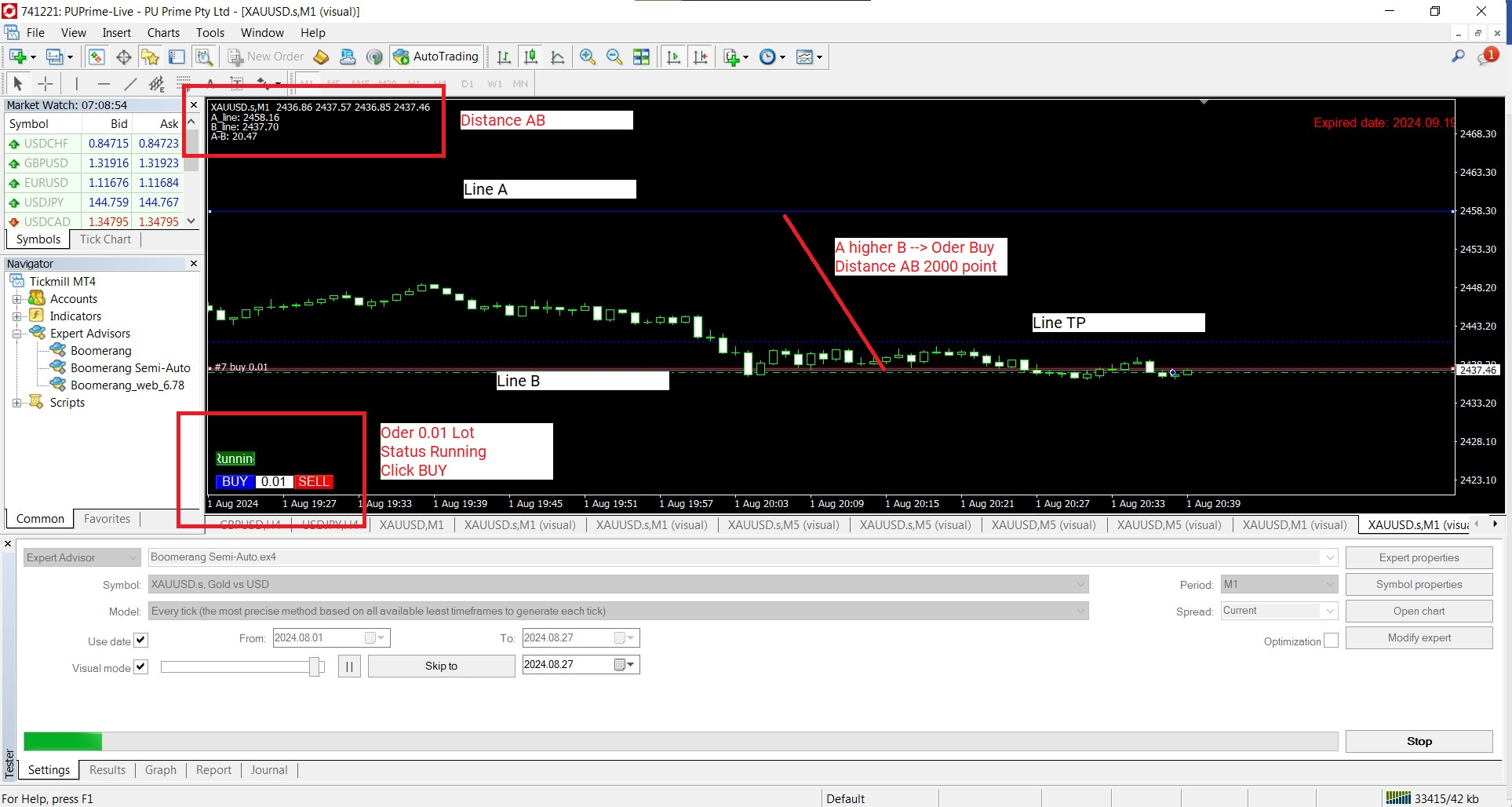Viewport: 1512px width, 807px height.
Task: Expand the Indicators tree node
Action: (16, 316)
